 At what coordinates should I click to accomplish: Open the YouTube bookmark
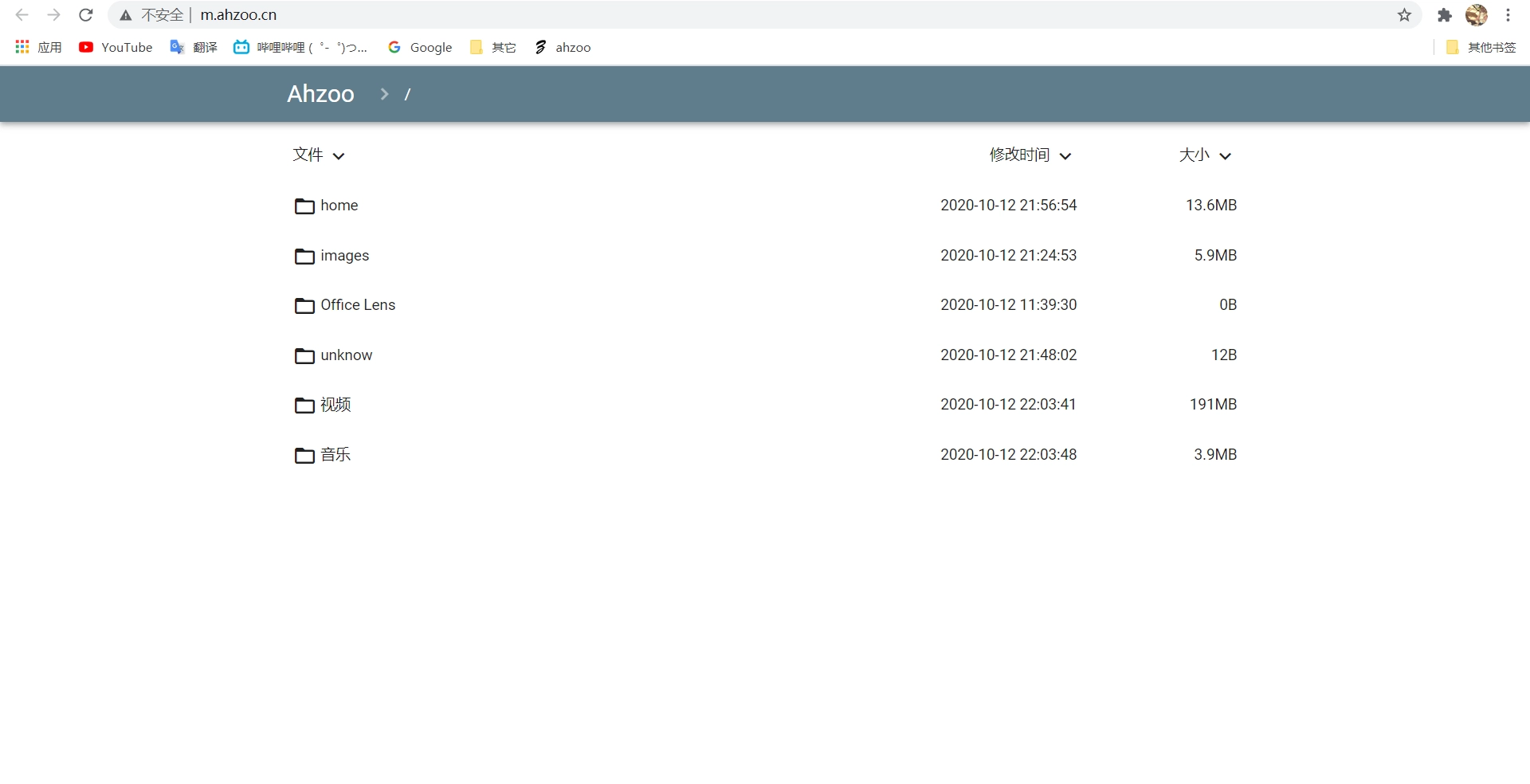click(116, 48)
